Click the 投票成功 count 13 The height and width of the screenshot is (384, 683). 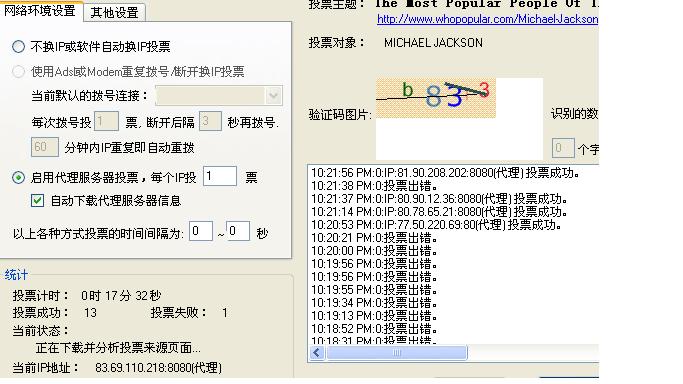90,313
